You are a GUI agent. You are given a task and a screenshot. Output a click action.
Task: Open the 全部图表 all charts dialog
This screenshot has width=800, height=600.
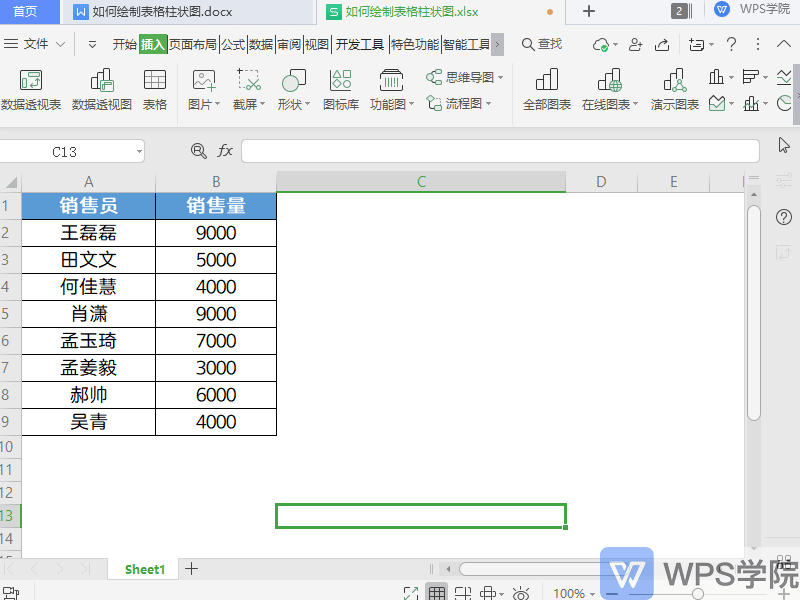(546, 90)
